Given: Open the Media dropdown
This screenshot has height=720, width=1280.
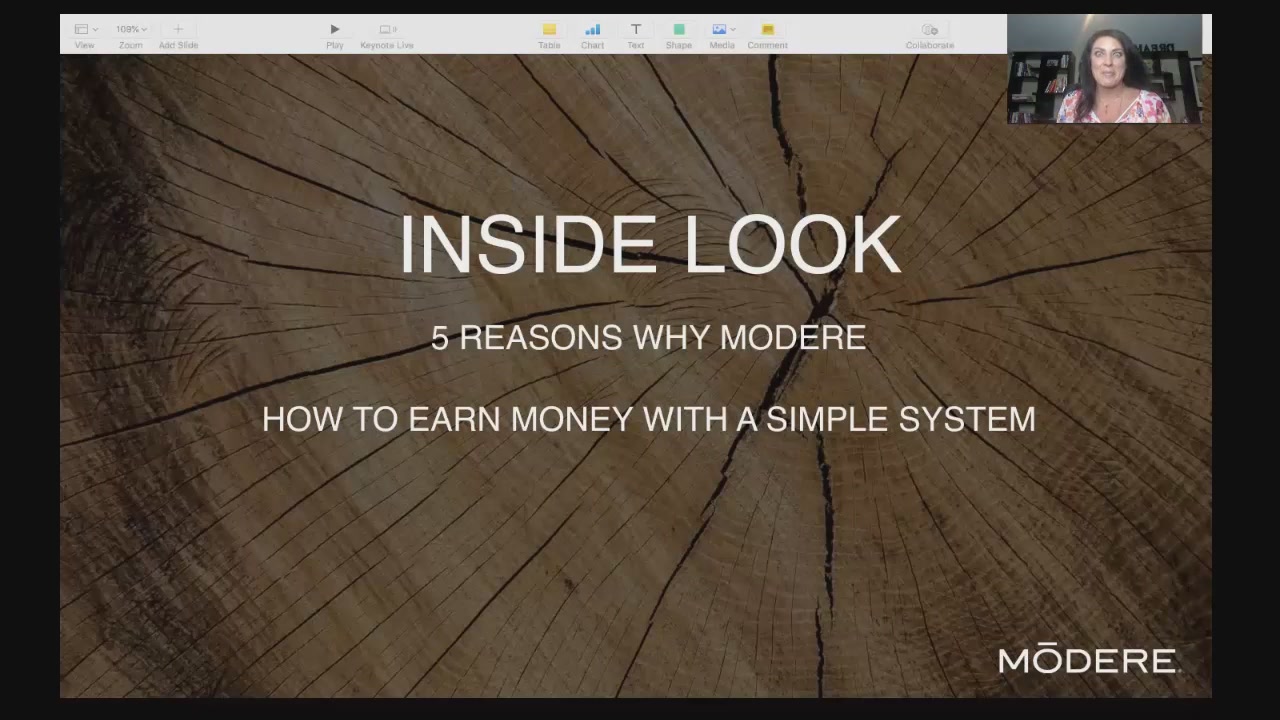Looking at the screenshot, I should click(x=722, y=35).
